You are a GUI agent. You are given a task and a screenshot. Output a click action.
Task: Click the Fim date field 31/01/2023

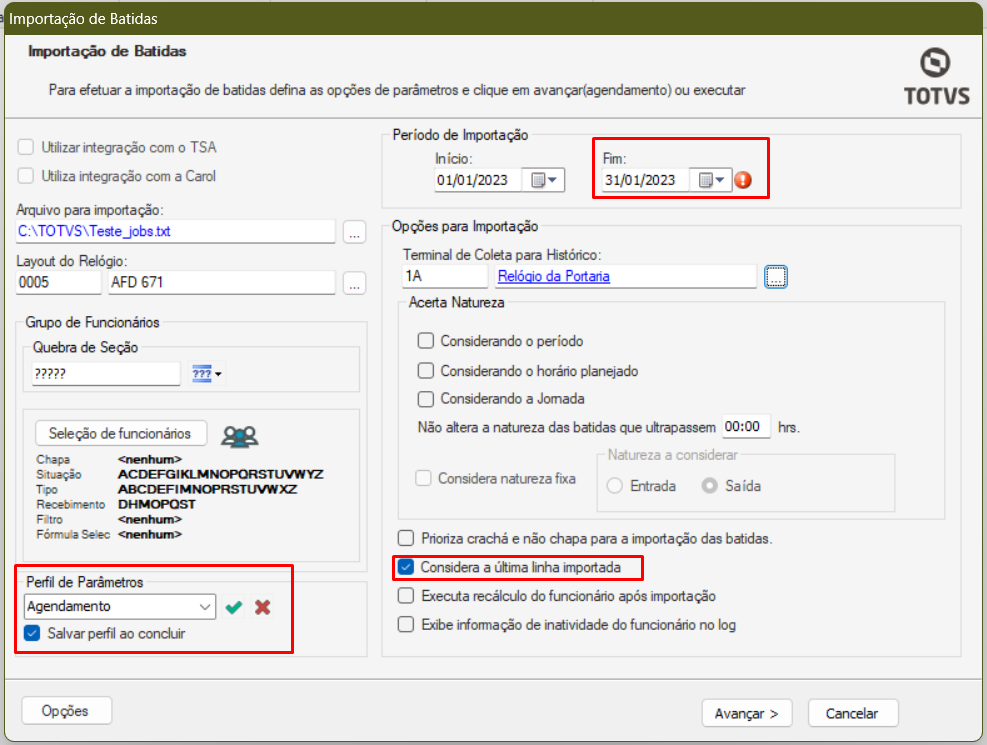[x=646, y=180]
